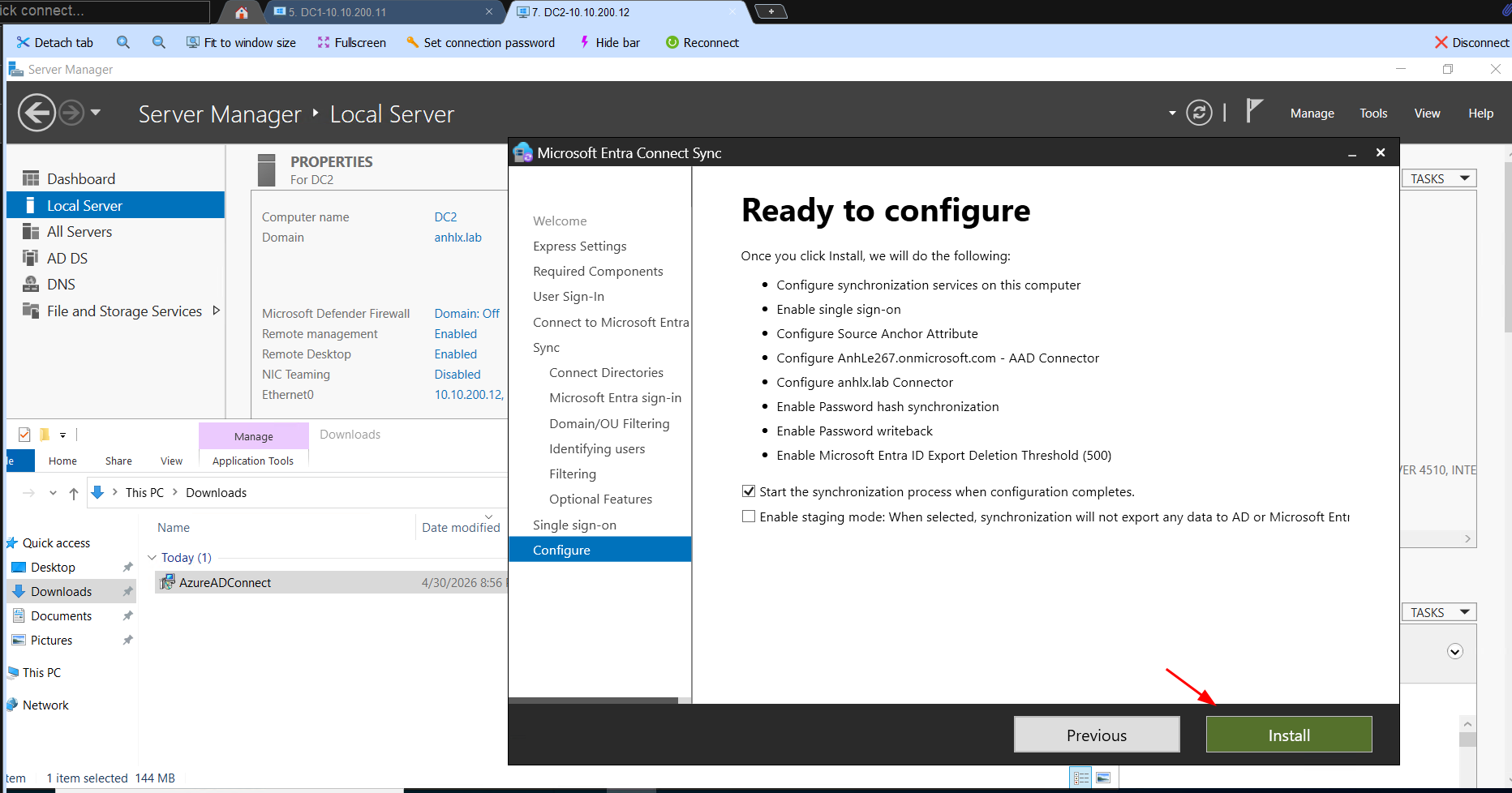This screenshot has height=793, width=1512.
Task: Enable staging mode checkbox
Action: click(749, 517)
